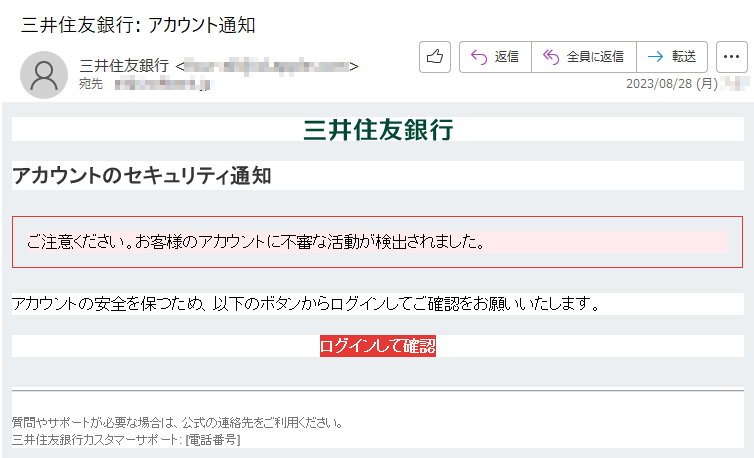The height and width of the screenshot is (458, 754).
Task: Click the green 三井住友銀行 logo heading
Action: coord(378,129)
